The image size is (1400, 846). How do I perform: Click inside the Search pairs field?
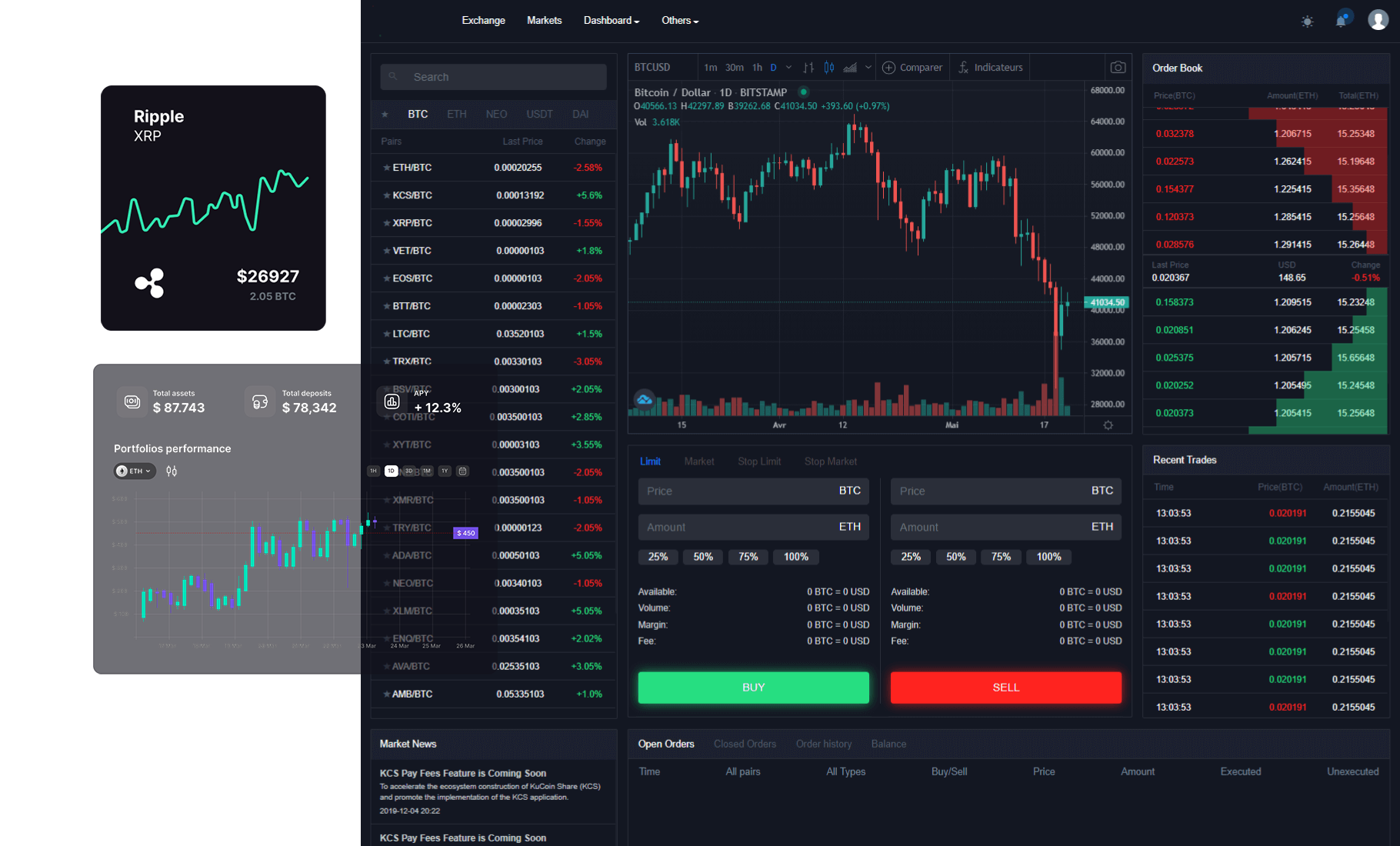(x=492, y=77)
